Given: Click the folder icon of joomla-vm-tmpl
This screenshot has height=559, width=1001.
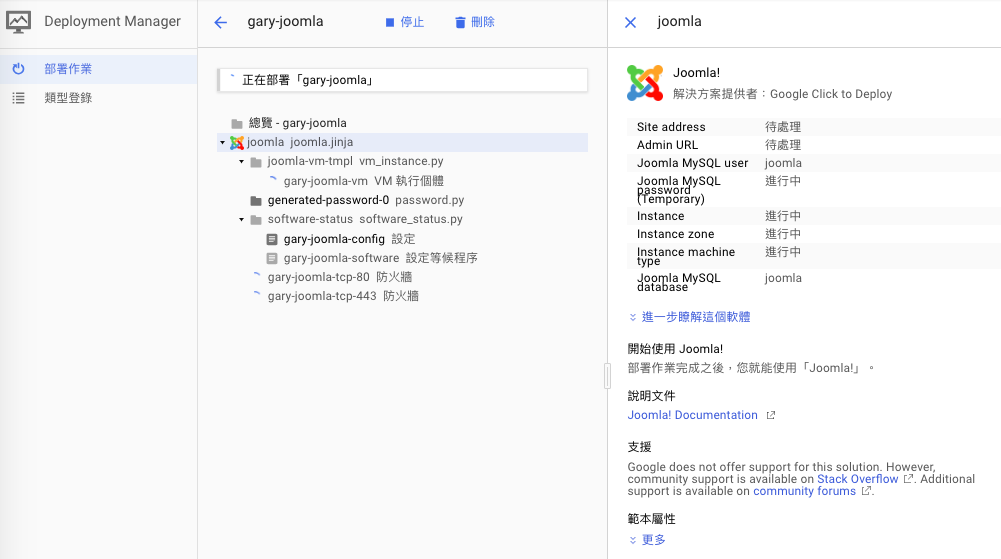Looking at the screenshot, I should [256, 162].
